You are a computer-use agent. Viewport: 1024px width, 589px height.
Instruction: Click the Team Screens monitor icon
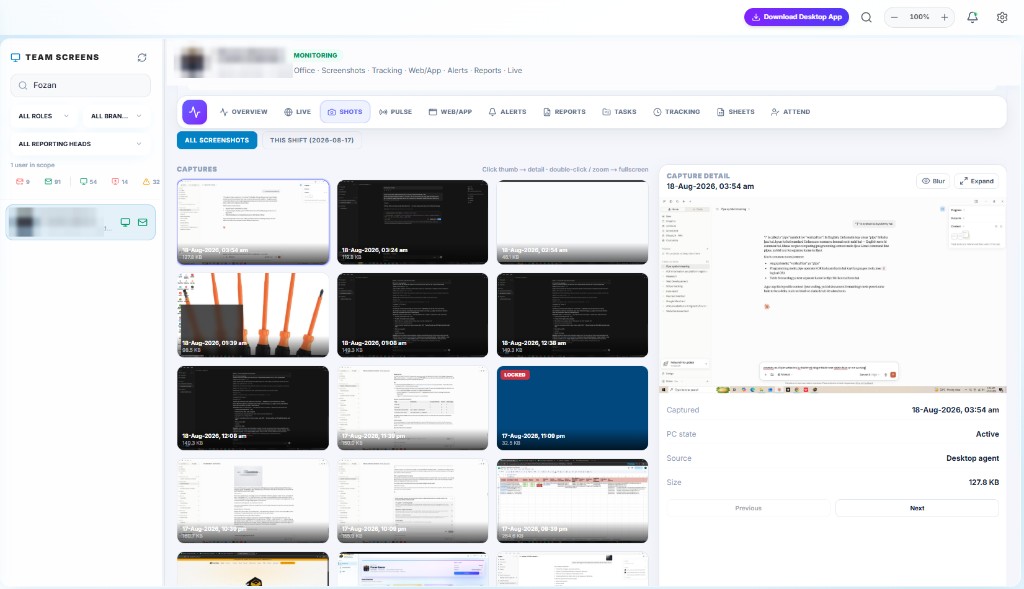coord(15,57)
